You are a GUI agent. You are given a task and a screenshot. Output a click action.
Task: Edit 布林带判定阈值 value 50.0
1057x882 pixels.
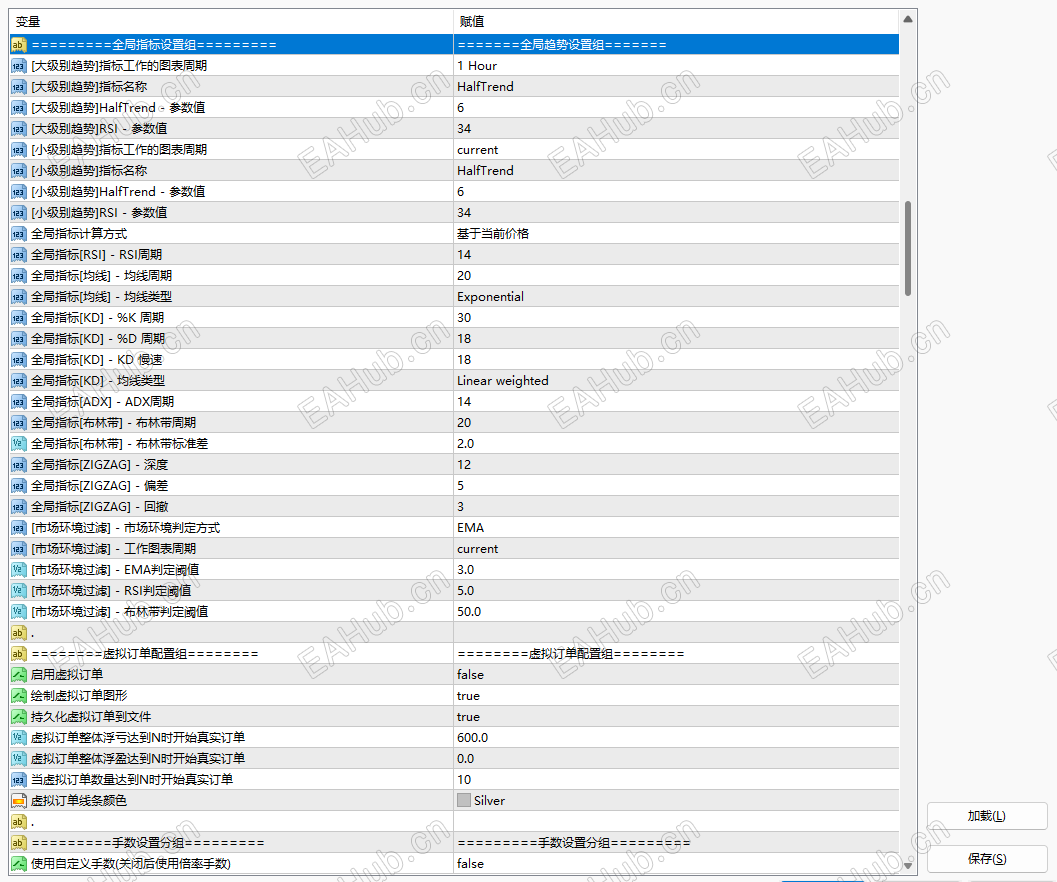point(676,612)
